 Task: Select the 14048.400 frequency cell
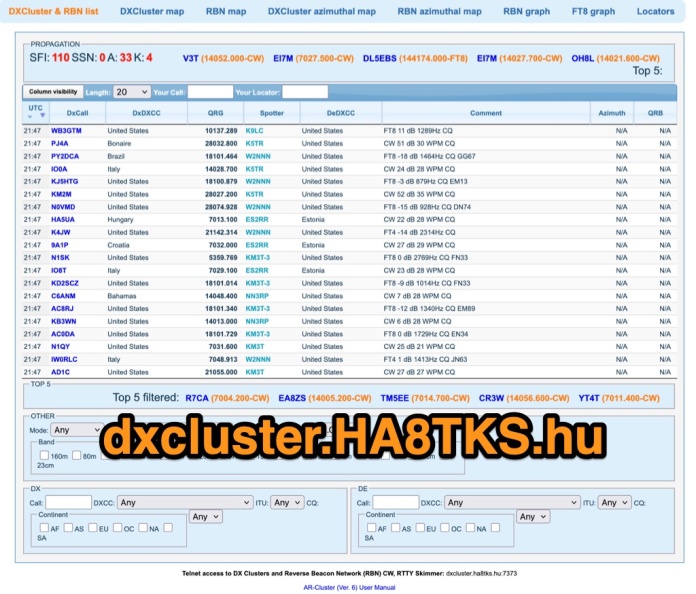(221, 296)
